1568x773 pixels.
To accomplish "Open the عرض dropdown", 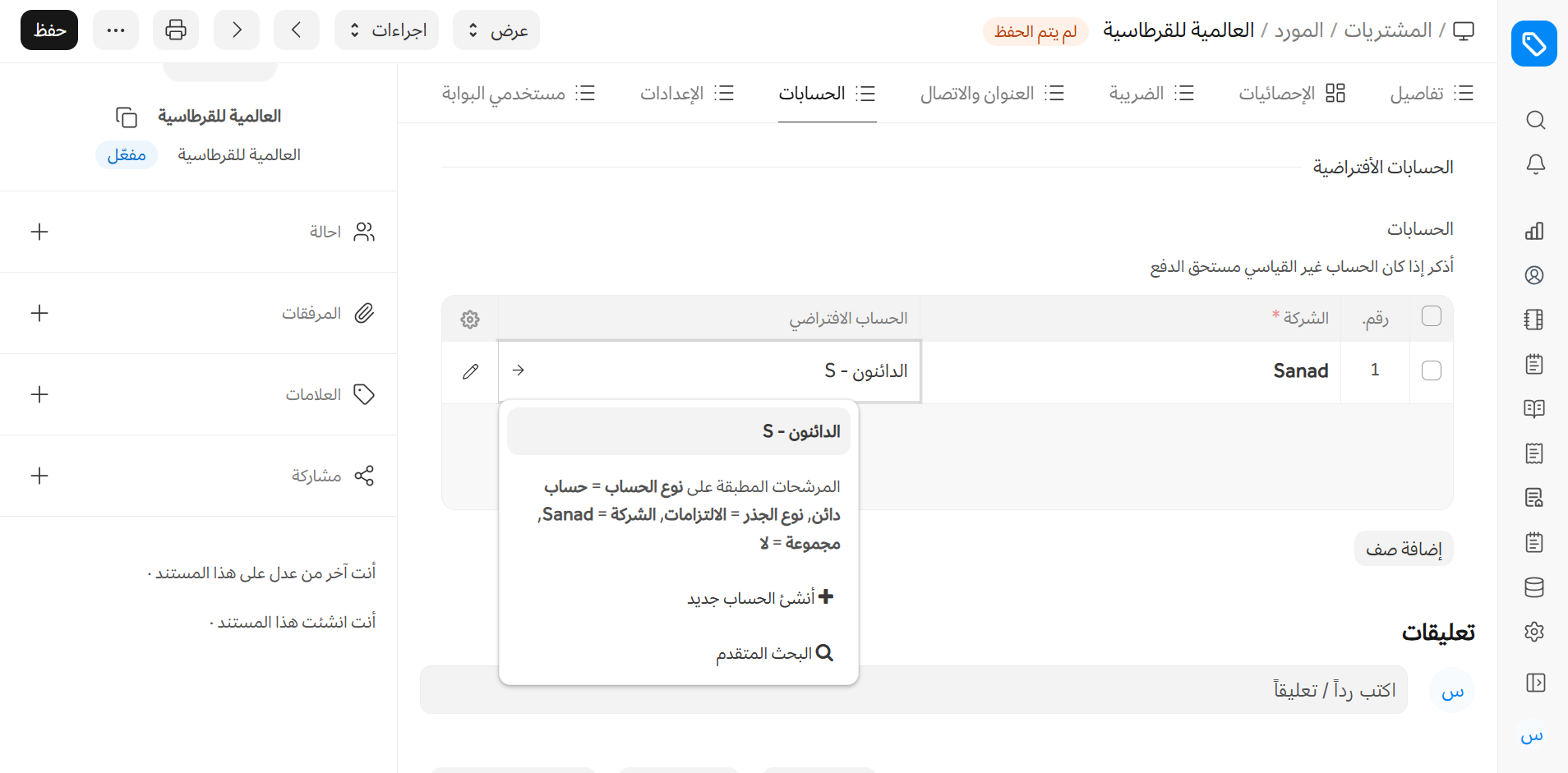I will [496, 30].
